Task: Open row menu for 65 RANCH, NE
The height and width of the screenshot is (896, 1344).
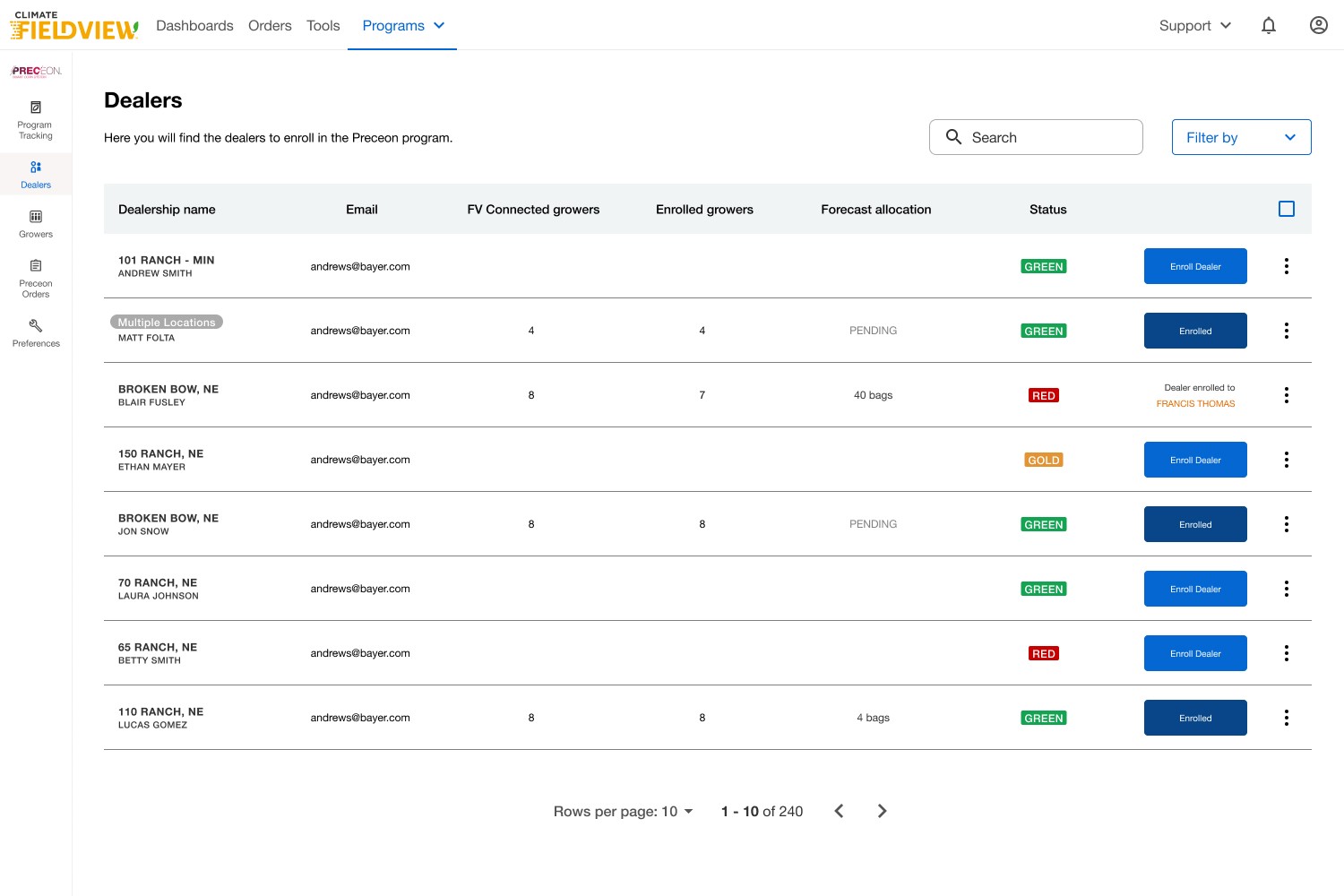Action: [x=1287, y=653]
